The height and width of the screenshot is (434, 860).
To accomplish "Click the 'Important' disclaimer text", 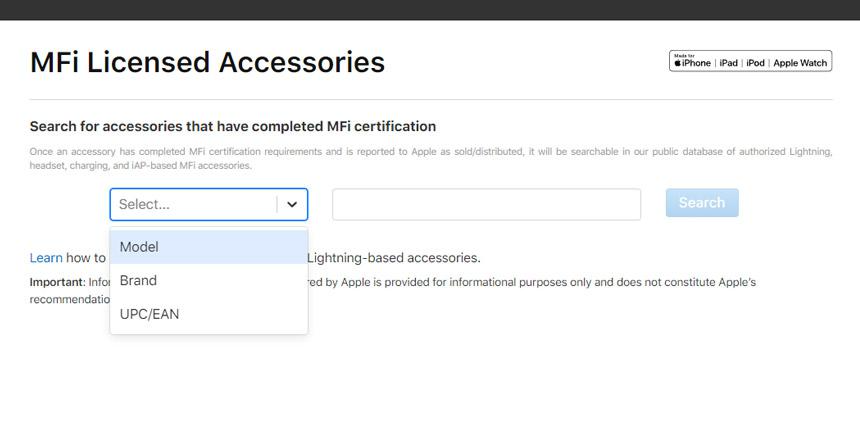I will [393, 291].
